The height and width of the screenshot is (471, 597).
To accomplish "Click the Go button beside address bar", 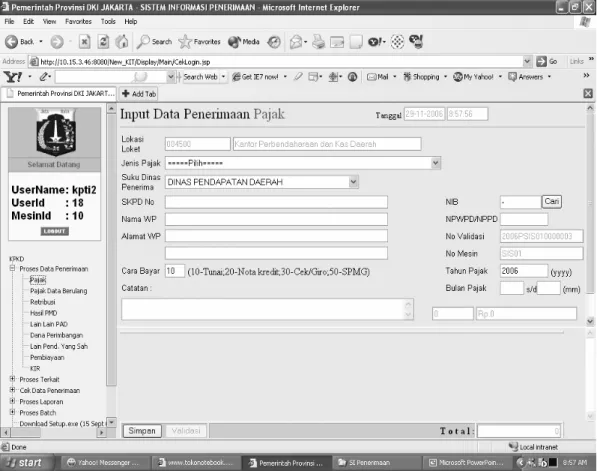I will pyautogui.click(x=547, y=61).
